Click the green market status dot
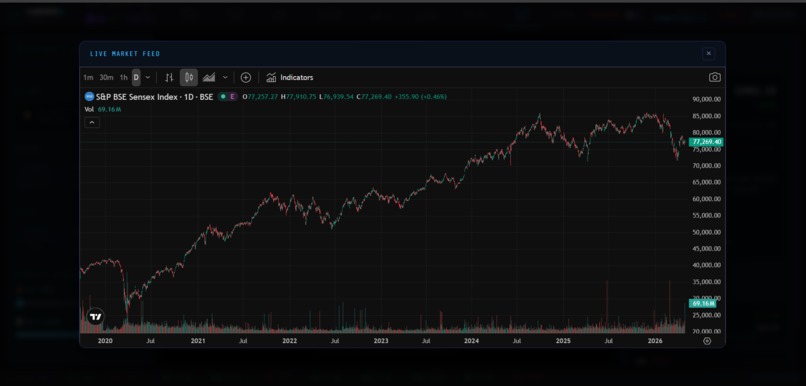 pos(223,97)
